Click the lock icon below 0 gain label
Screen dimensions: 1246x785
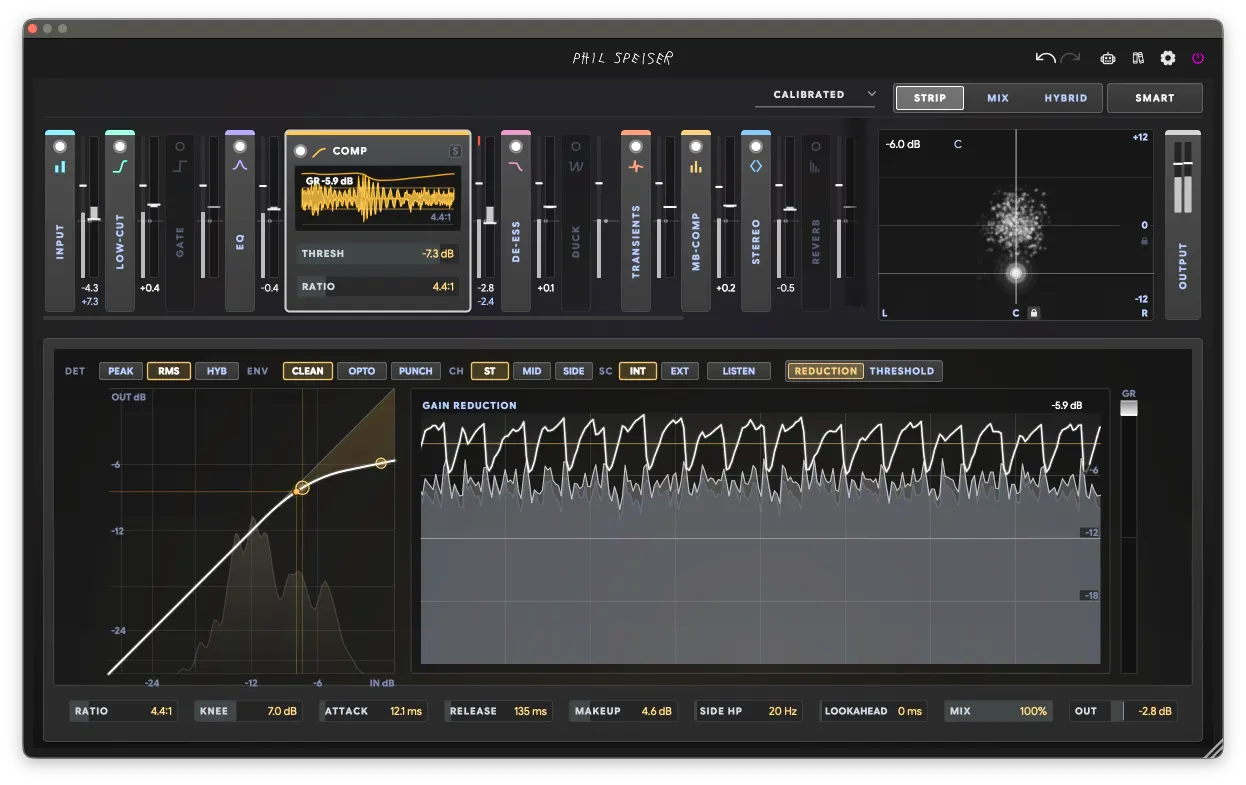tap(1144, 241)
